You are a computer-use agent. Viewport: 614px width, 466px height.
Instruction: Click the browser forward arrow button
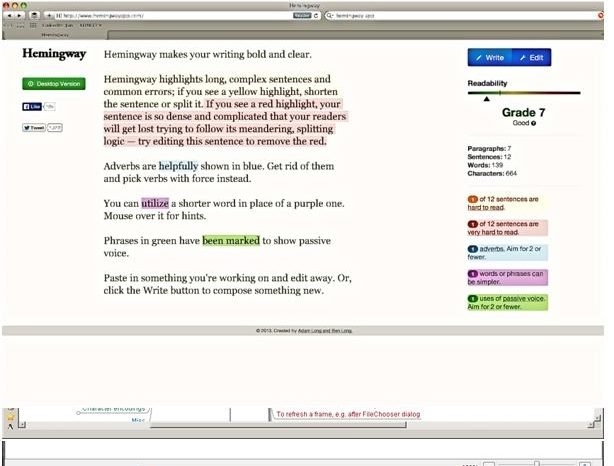pos(20,16)
